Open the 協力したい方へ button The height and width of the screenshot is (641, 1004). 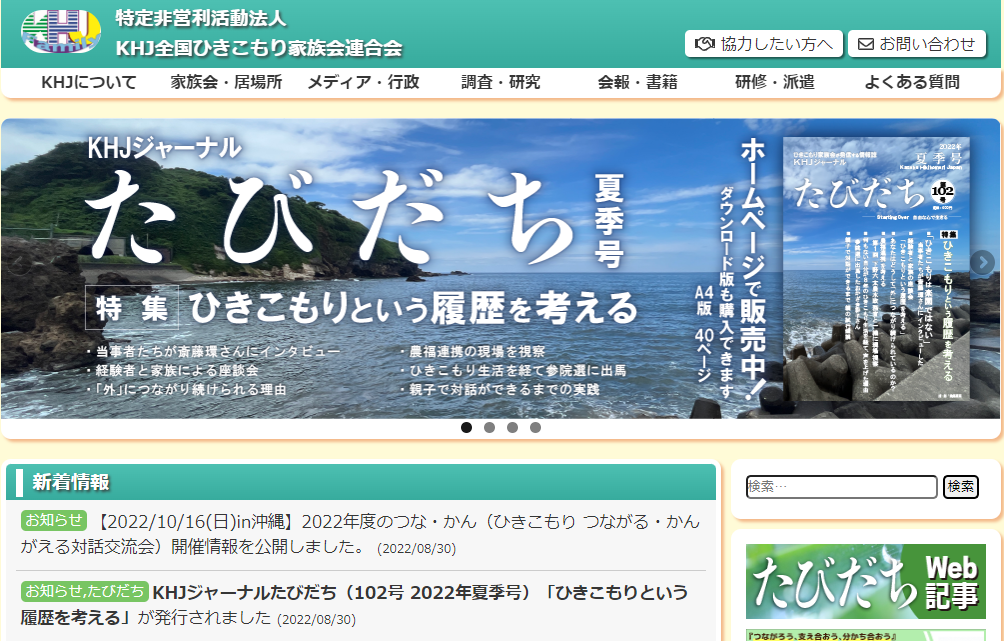click(x=764, y=44)
